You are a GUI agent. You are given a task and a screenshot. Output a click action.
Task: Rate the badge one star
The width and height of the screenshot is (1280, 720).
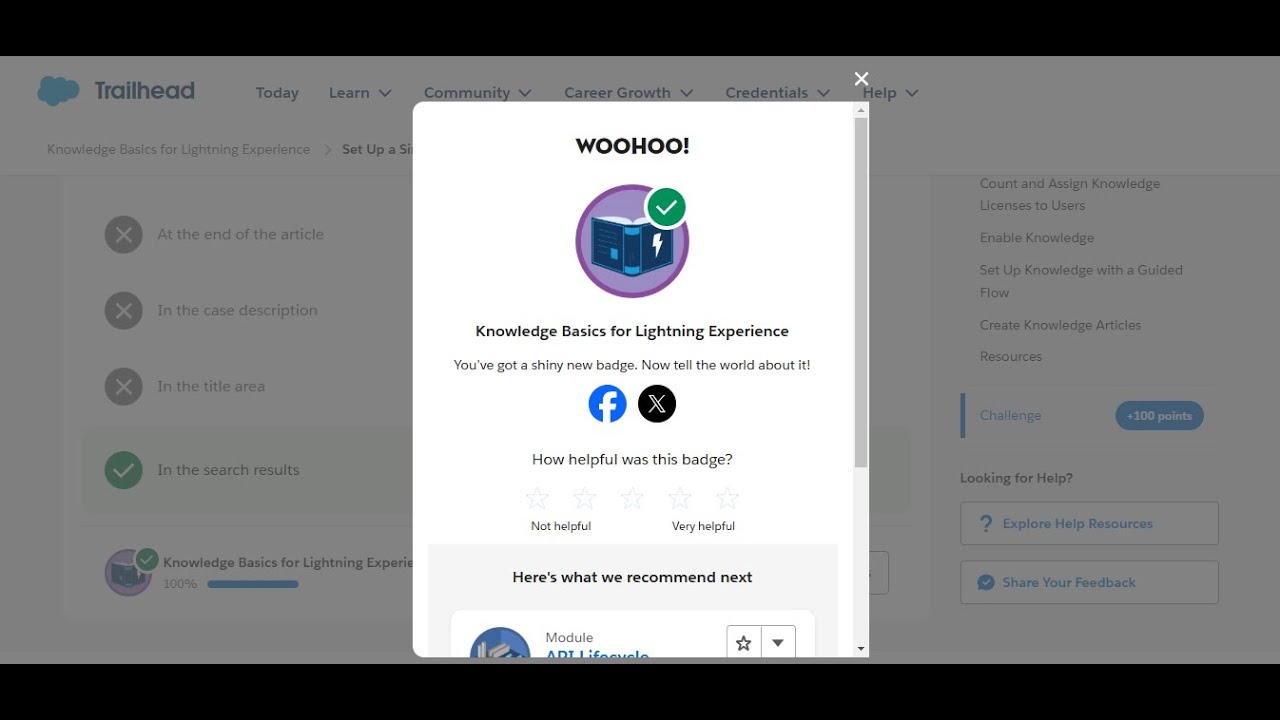(x=537, y=498)
